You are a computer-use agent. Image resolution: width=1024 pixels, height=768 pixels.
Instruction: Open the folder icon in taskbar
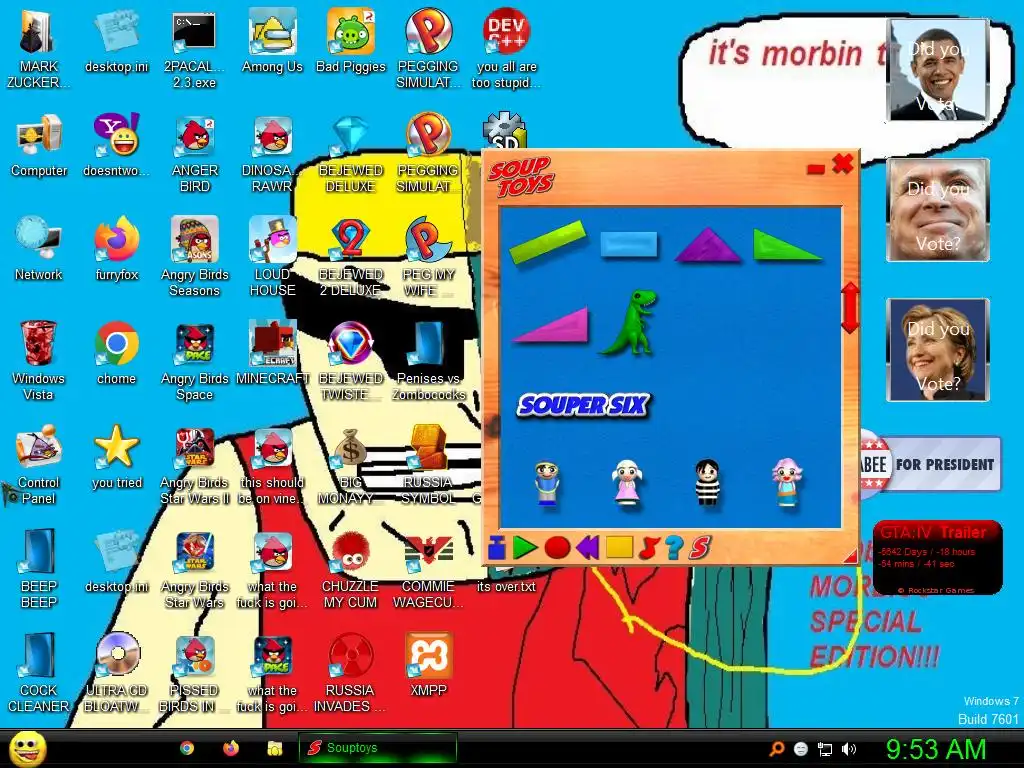(275, 748)
